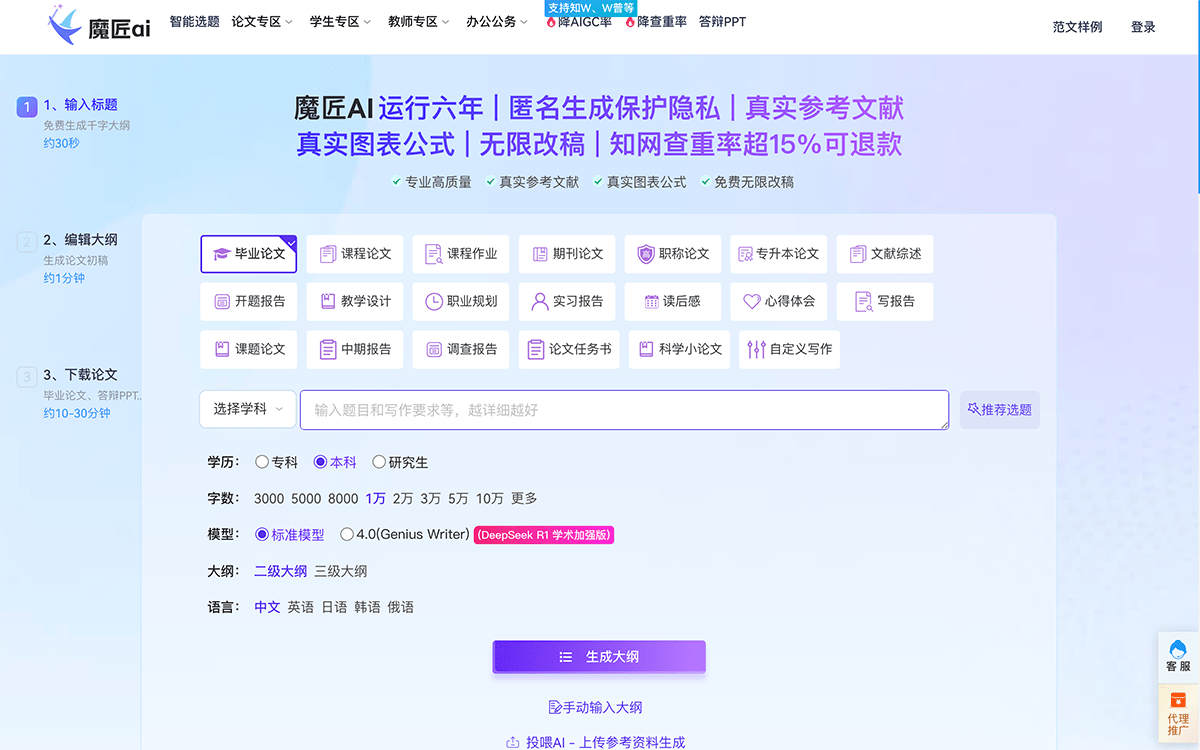
Task: Open the 选择学科 dropdown
Action: point(247,409)
